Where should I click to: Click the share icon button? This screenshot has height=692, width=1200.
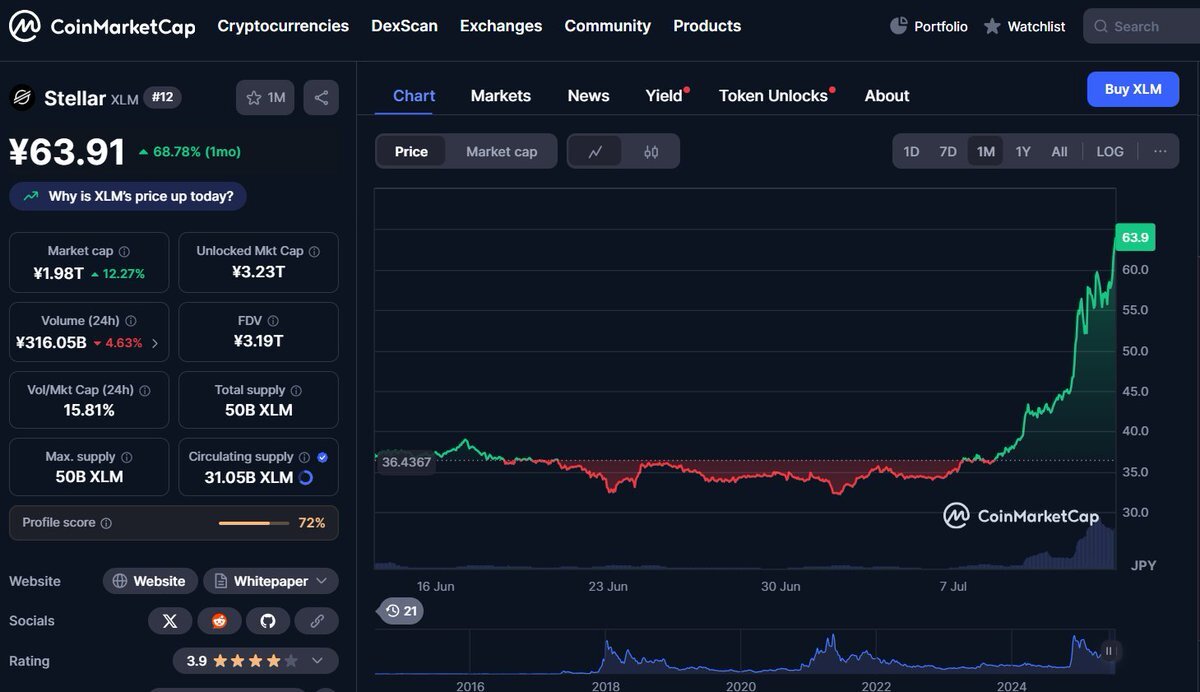[x=321, y=97]
